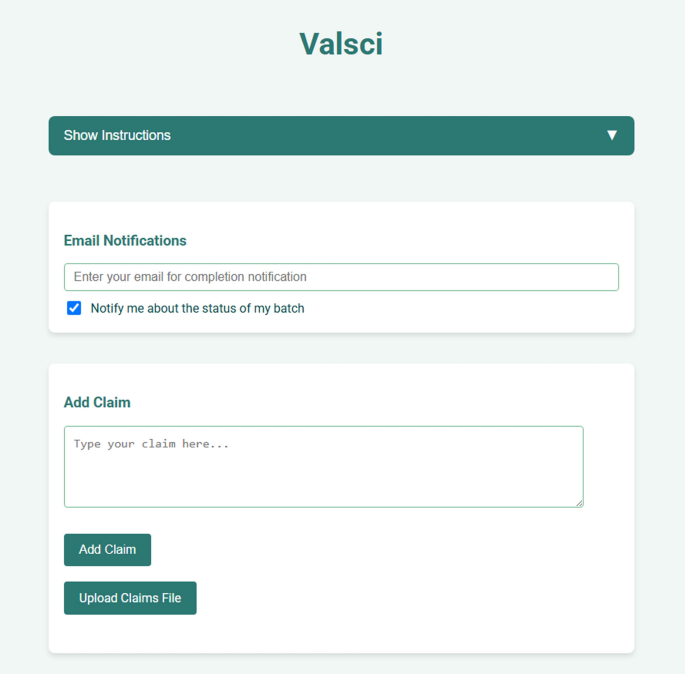Uncheck the batch status notification checkbox
Screen dimensions: 685x674
click(x=74, y=308)
